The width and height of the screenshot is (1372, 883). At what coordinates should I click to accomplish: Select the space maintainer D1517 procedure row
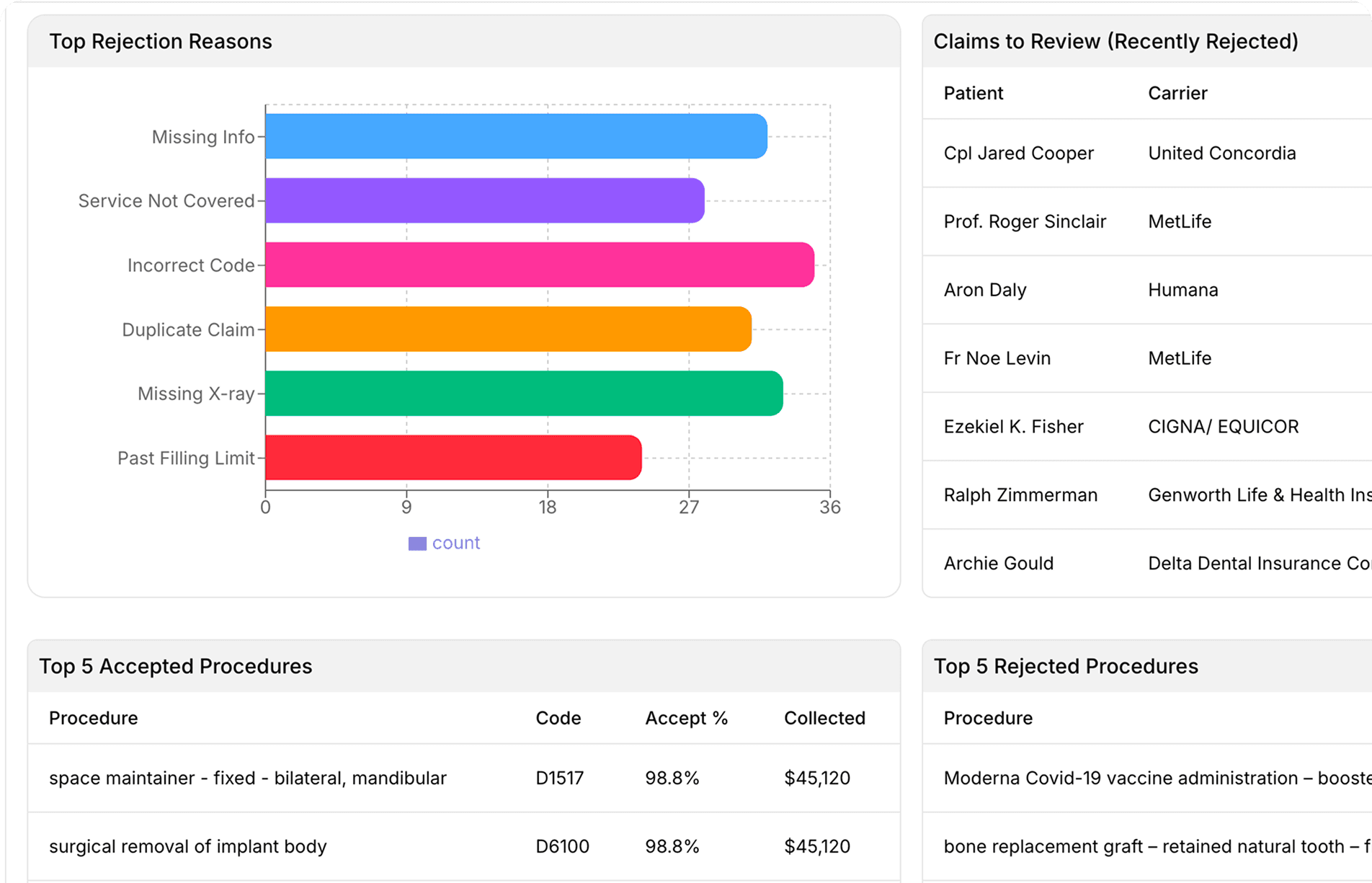(248, 778)
